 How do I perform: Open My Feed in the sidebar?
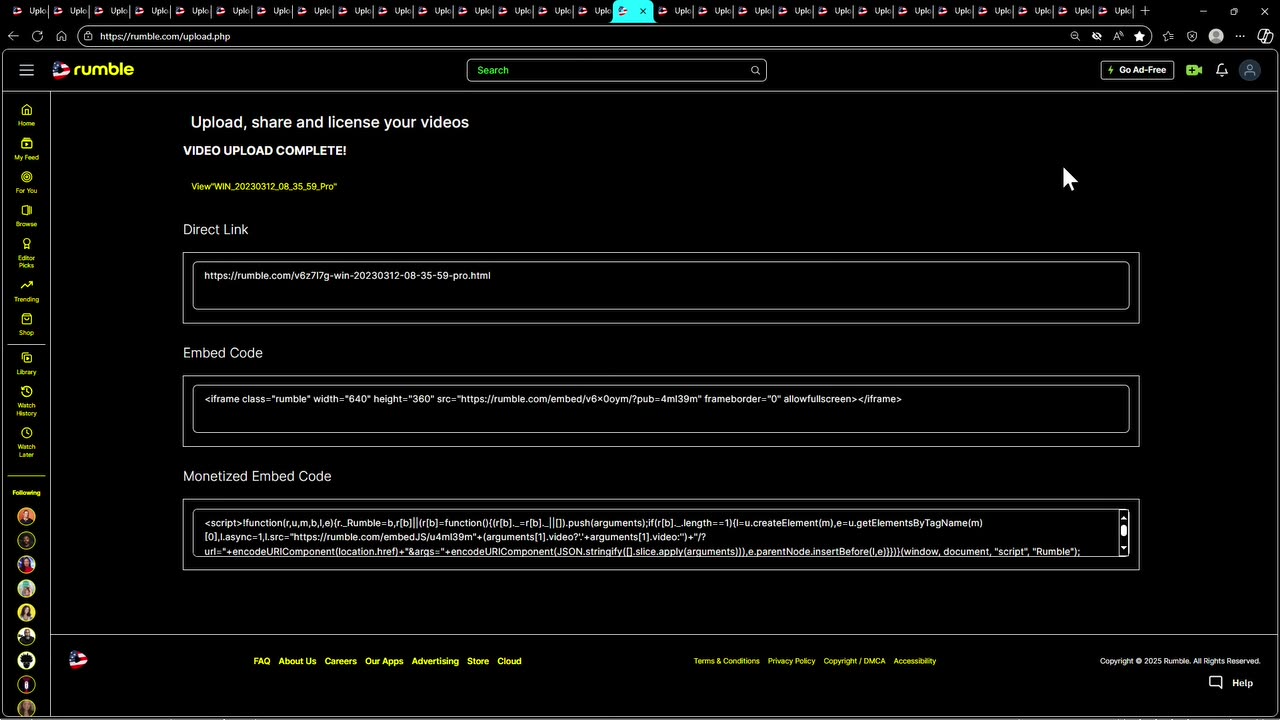26,149
